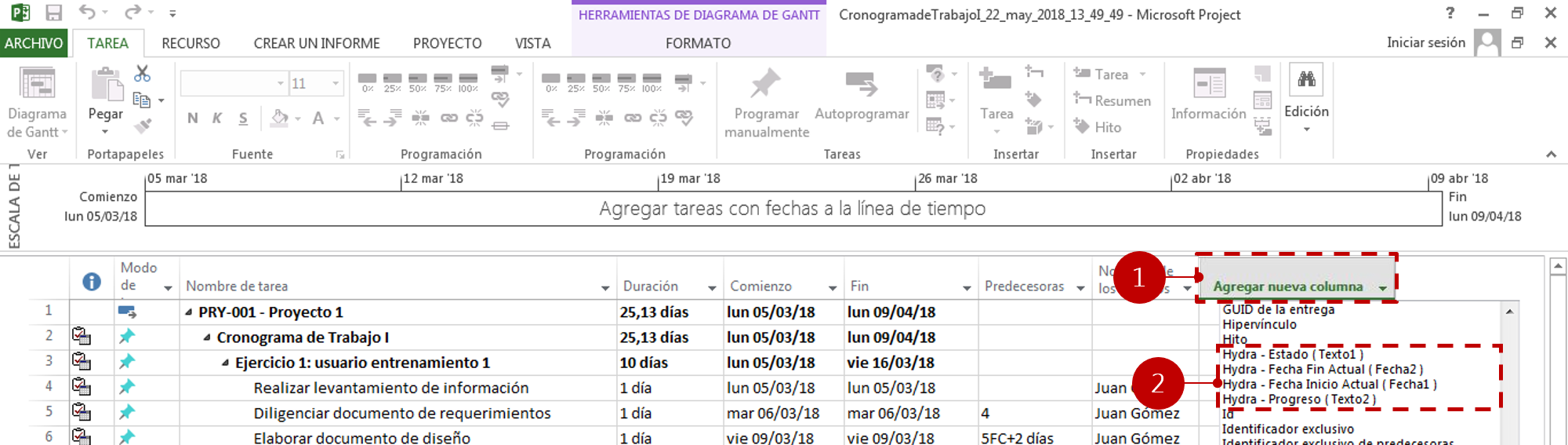Switch to the RECURSO ribbon tab

pyautogui.click(x=191, y=43)
